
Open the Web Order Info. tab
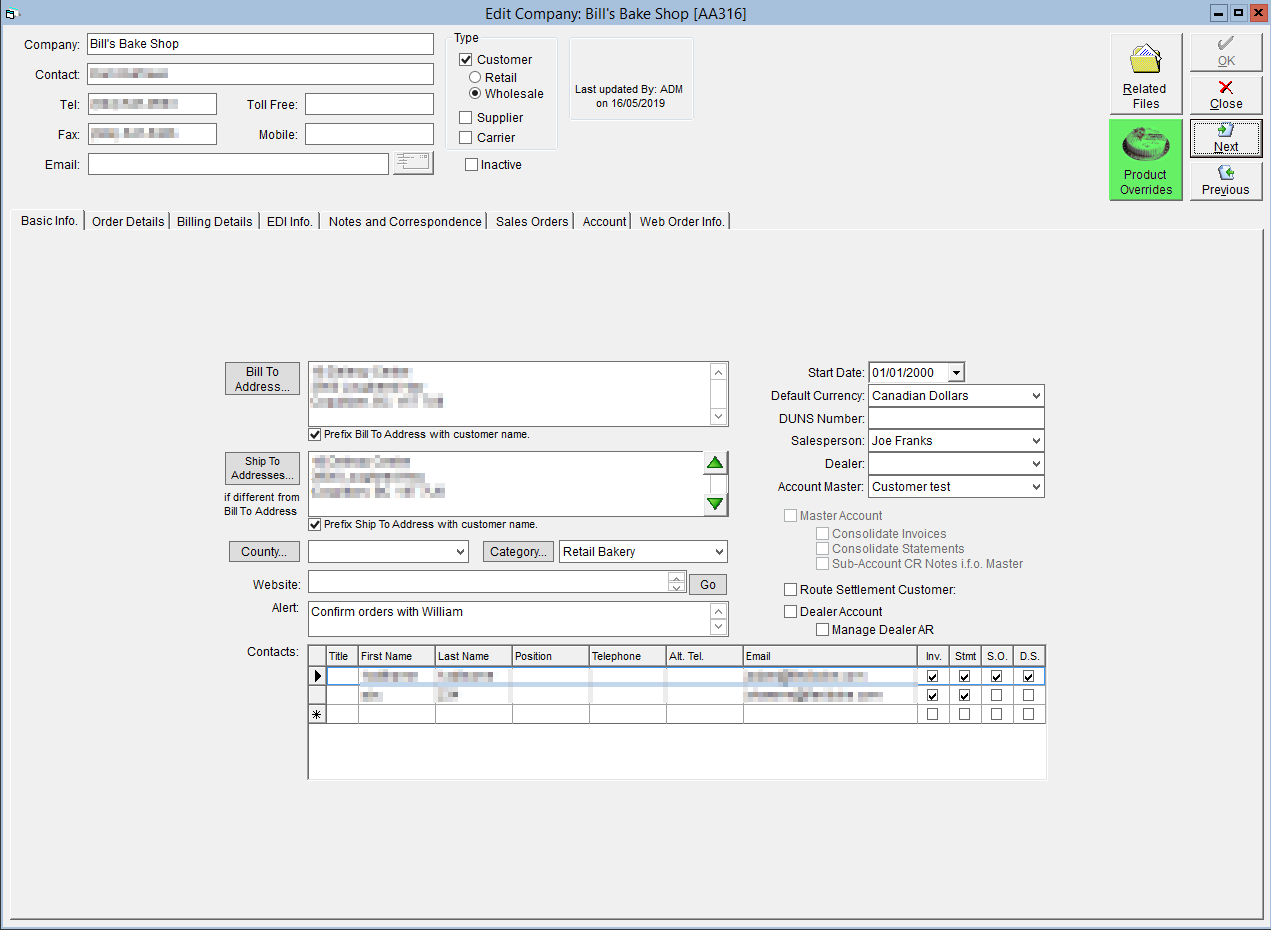[682, 222]
